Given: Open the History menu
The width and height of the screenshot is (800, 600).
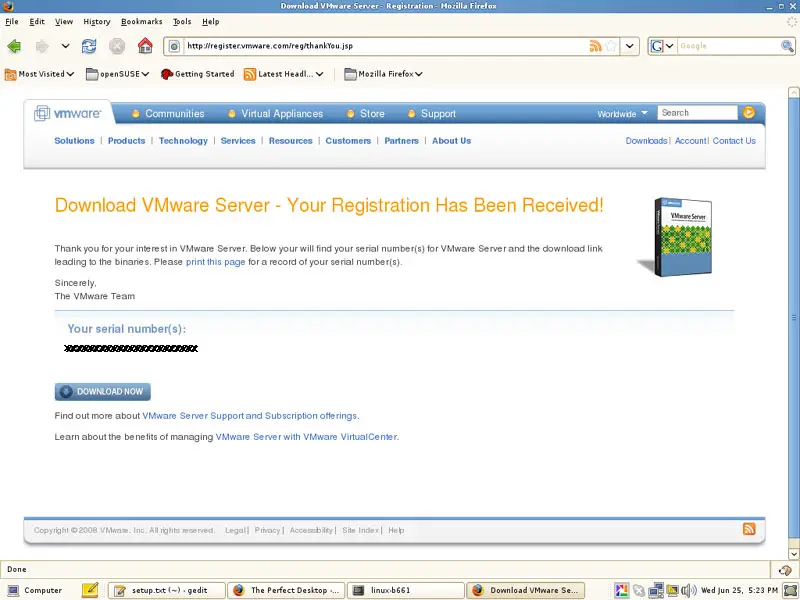Looking at the screenshot, I should coord(97,21).
